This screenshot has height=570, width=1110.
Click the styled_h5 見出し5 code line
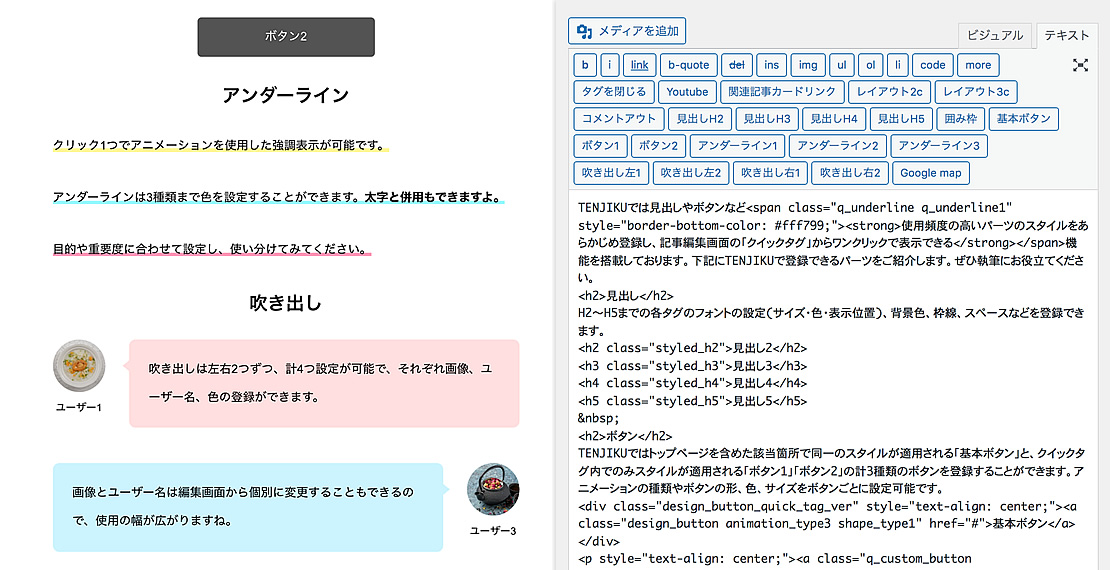(x=692, y=401)
